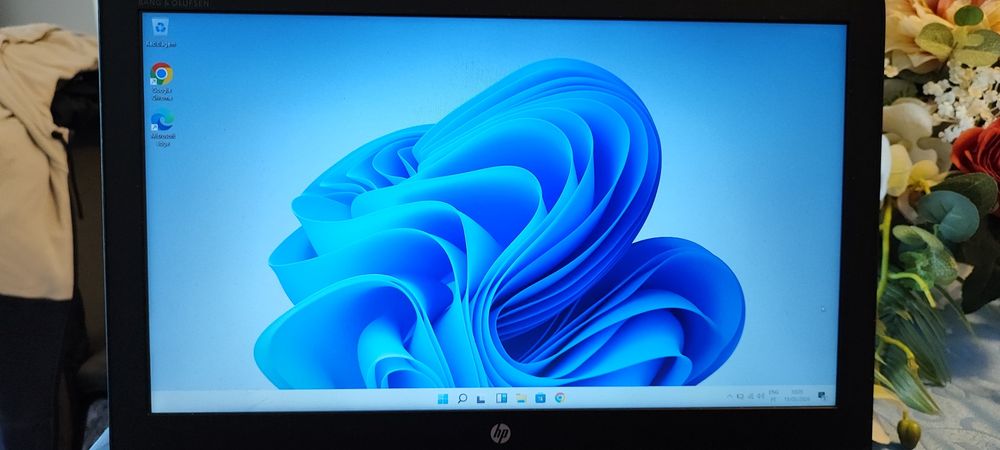Launch Chrome from the taskbar
The height and width of the screenshot is (450, 1000).
(560, 398)
